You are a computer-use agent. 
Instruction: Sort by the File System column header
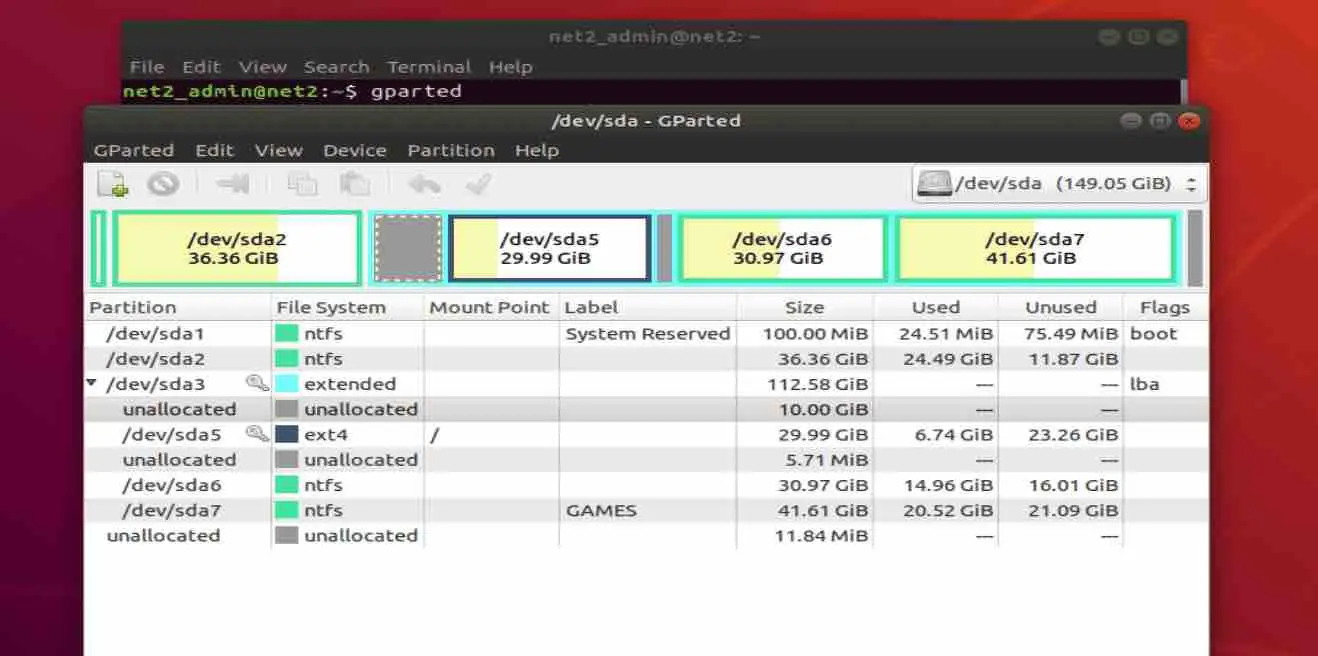pyautogui.click(x=348, y=307)
